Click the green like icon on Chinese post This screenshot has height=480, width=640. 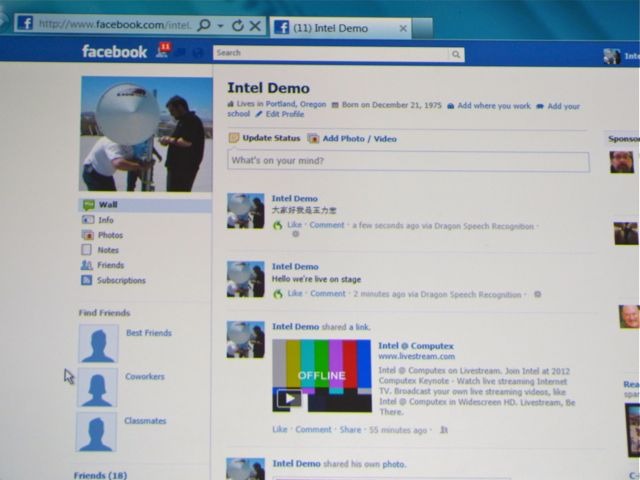[278, 225]
